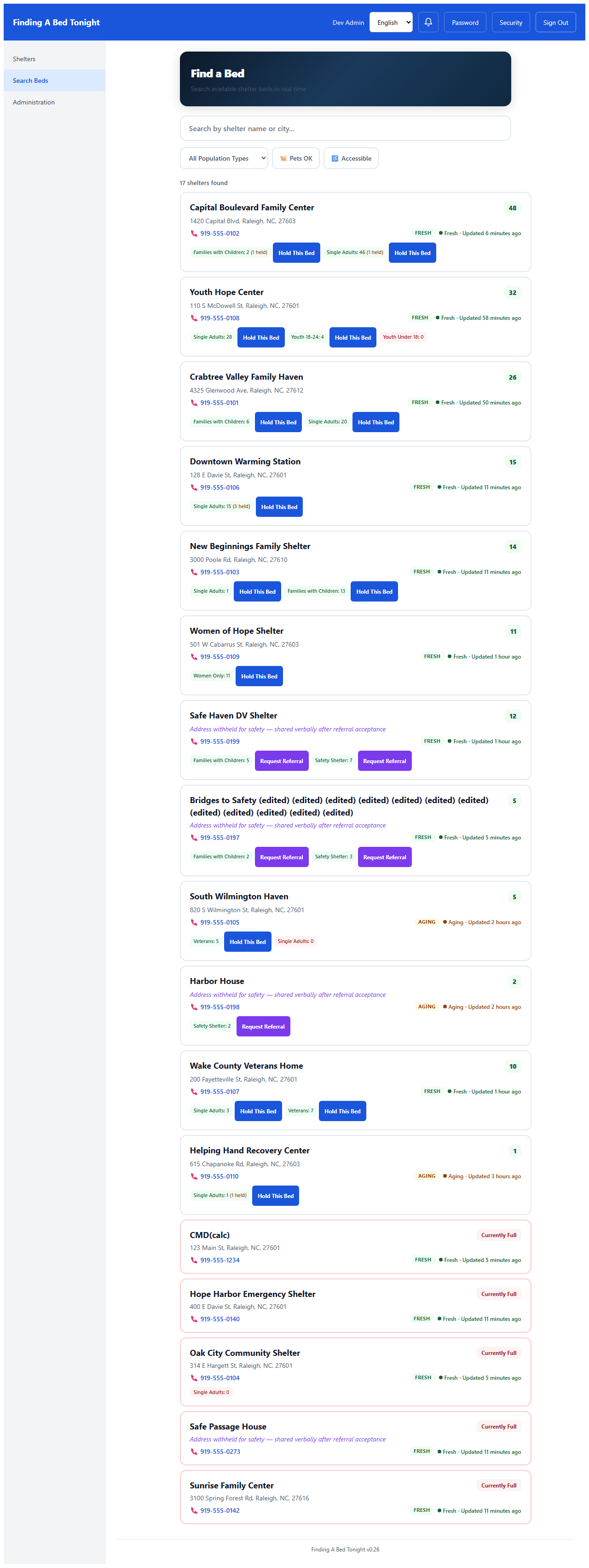Toggle the Accessible filter
The width and height of the screenshot is (589, 1568).
(351, 158)
